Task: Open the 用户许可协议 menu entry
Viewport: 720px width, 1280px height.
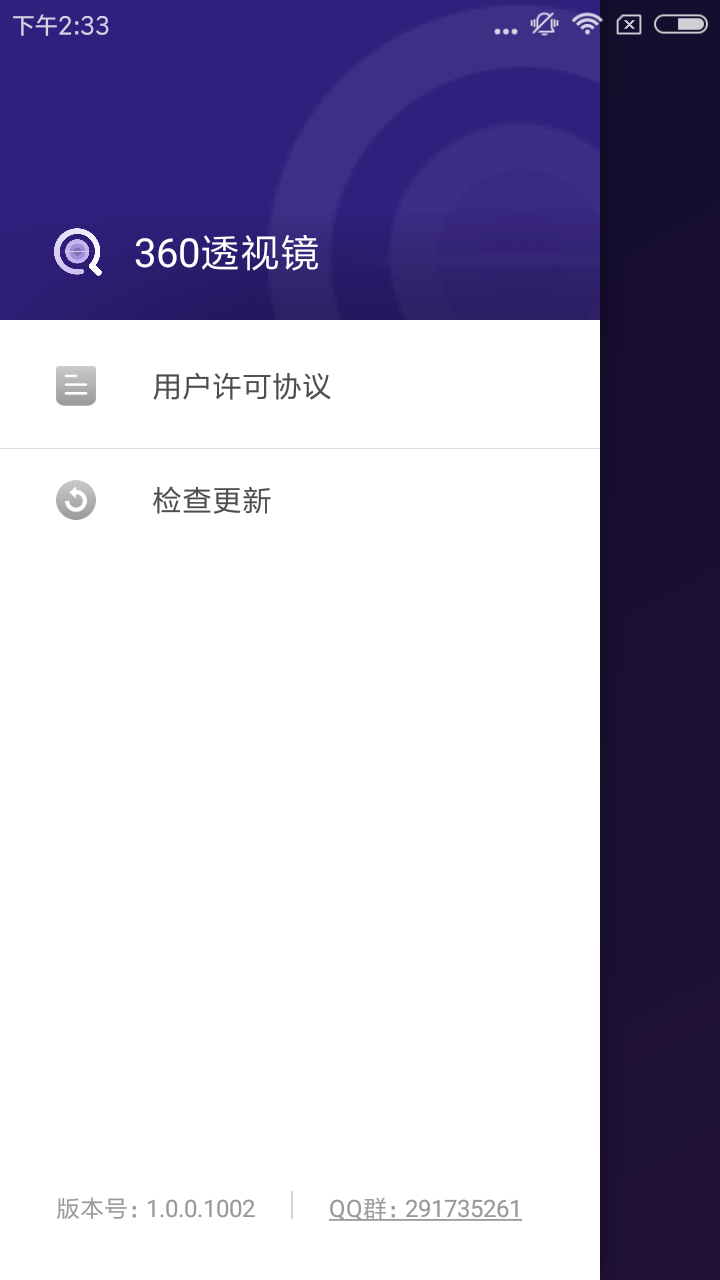Action: tap(300, 385)
